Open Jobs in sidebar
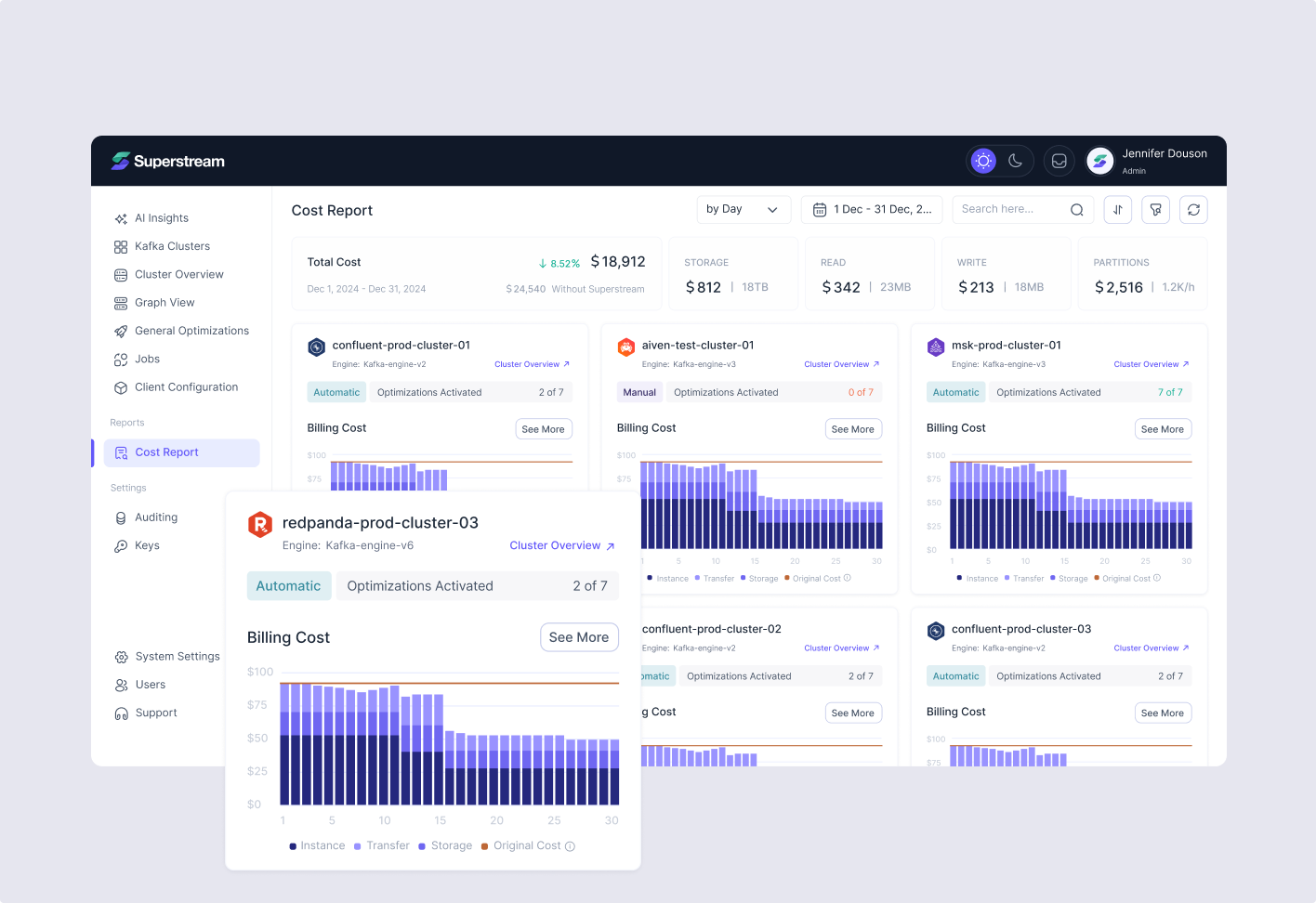The height and width of the screenshot is (903, 1316). (147, 360)
